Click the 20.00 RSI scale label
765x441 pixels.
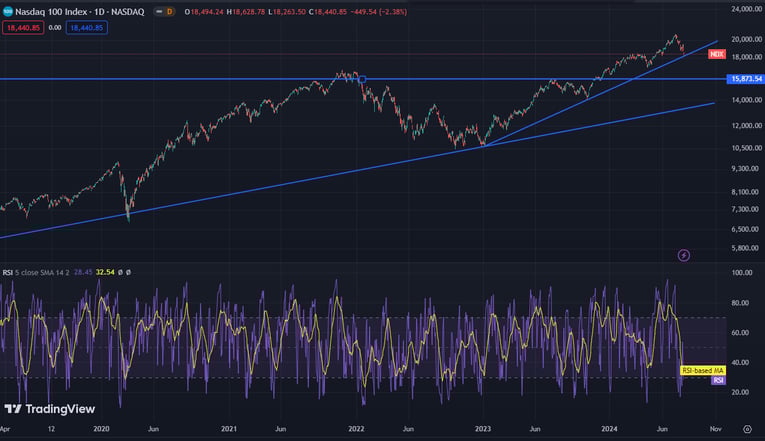[x=740, y=392]
